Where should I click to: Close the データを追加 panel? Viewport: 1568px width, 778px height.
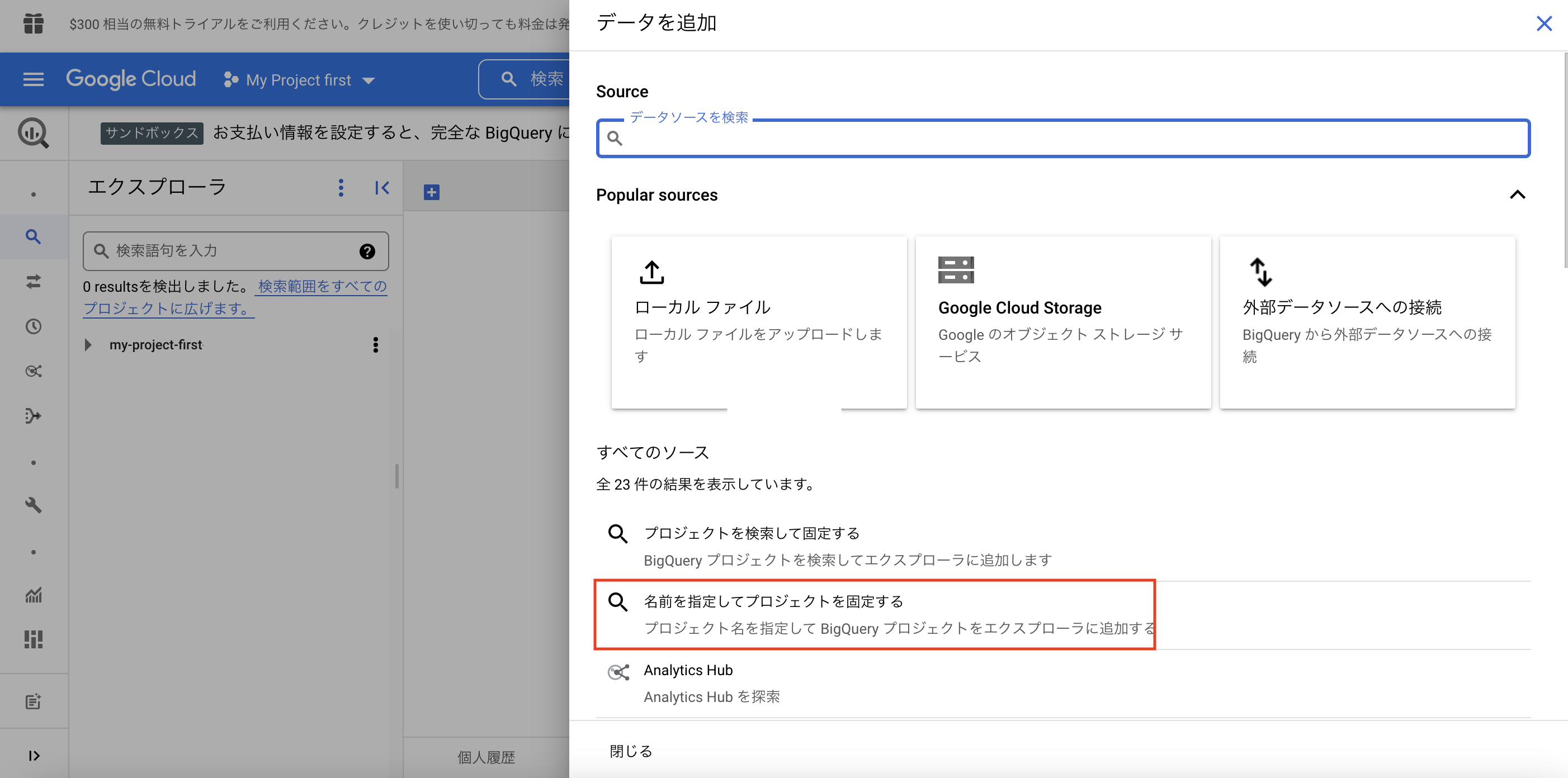[x=1543, y=23]
